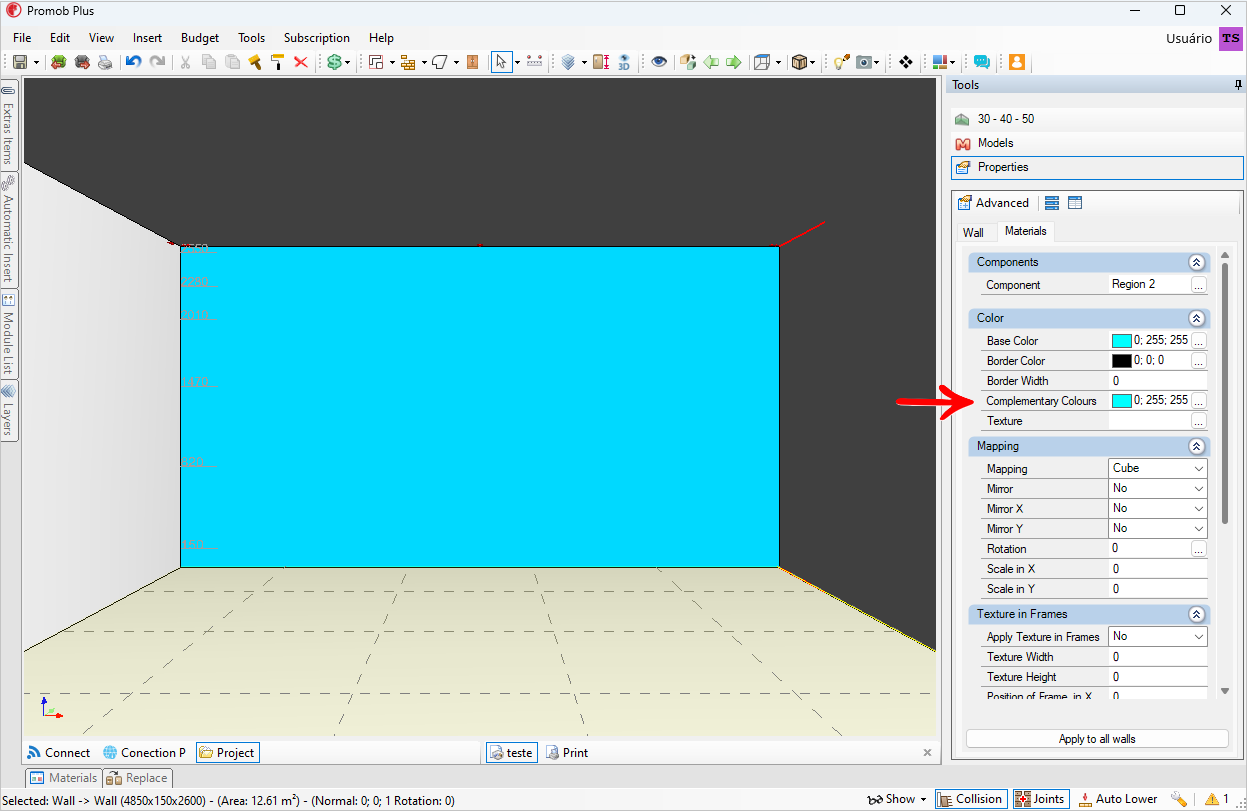
Task: Undo the last action
Action: click(133, 62)
